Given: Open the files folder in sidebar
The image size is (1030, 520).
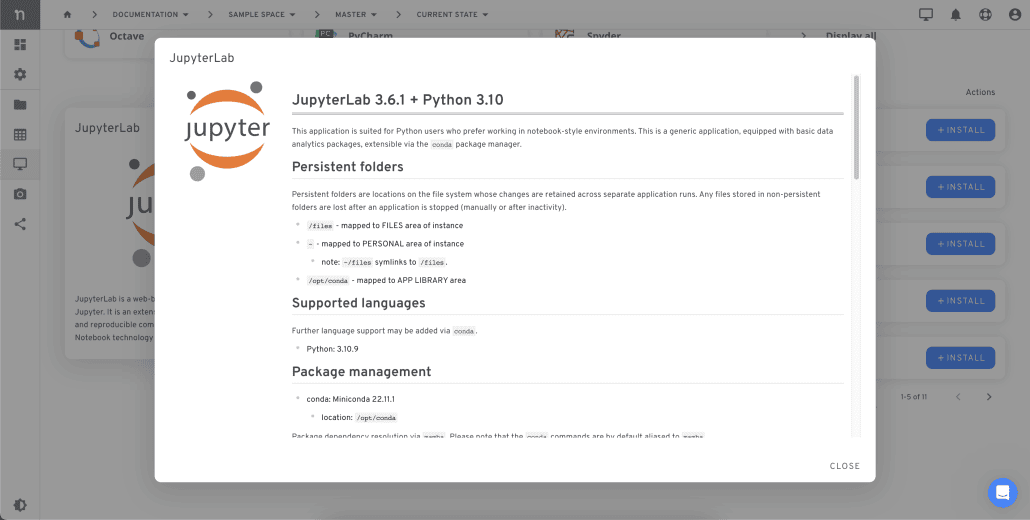Looking at the screenshot, I should [20, 105].
